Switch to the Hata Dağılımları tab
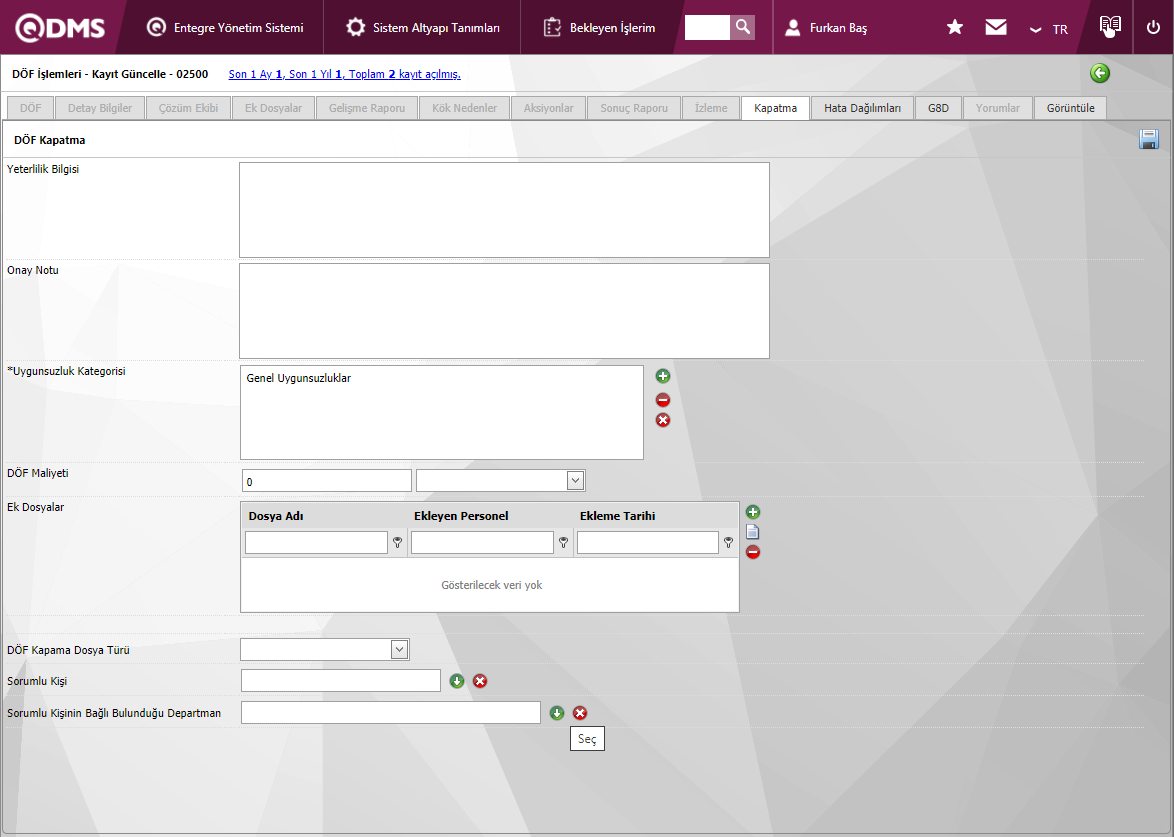Screen dimensions: 1174x837 pos(863,108)
